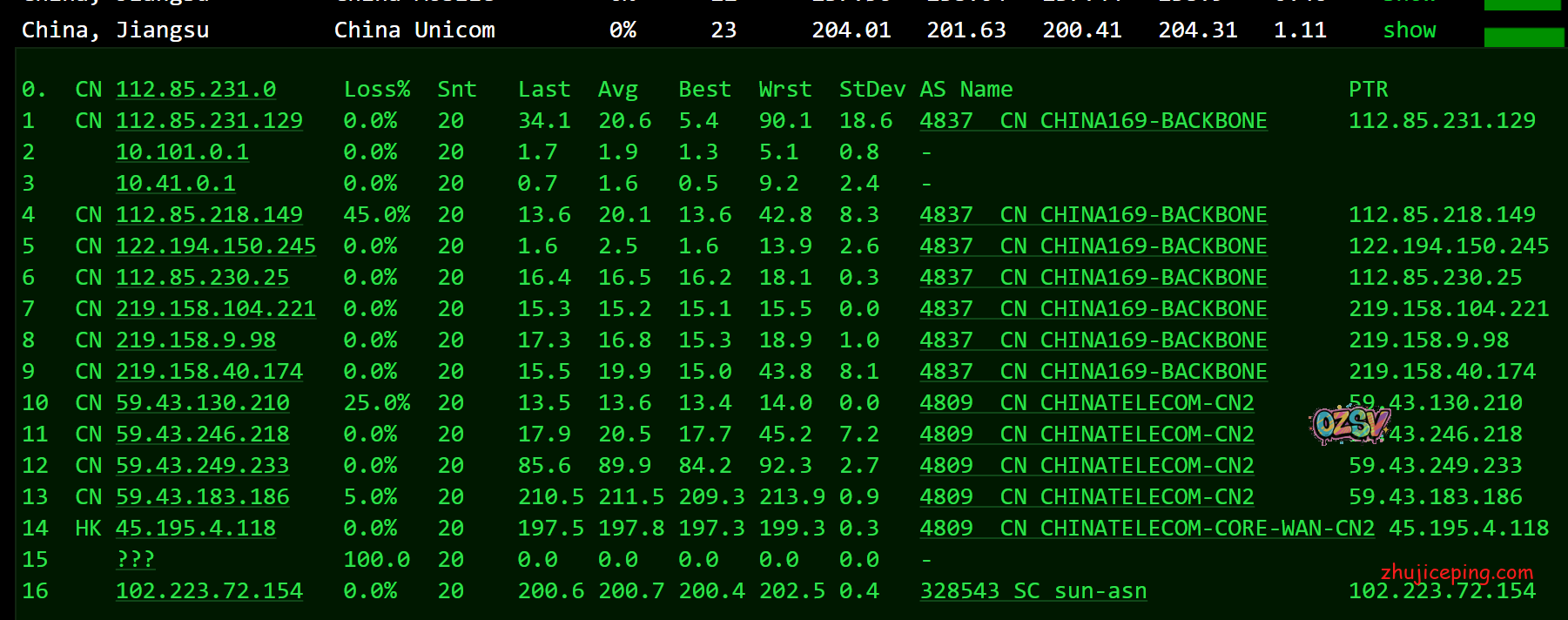Click the 59.43.249.233 address link
This screenshot has width=1568, height=620.
pyautogui.click(x=202, y=466)
